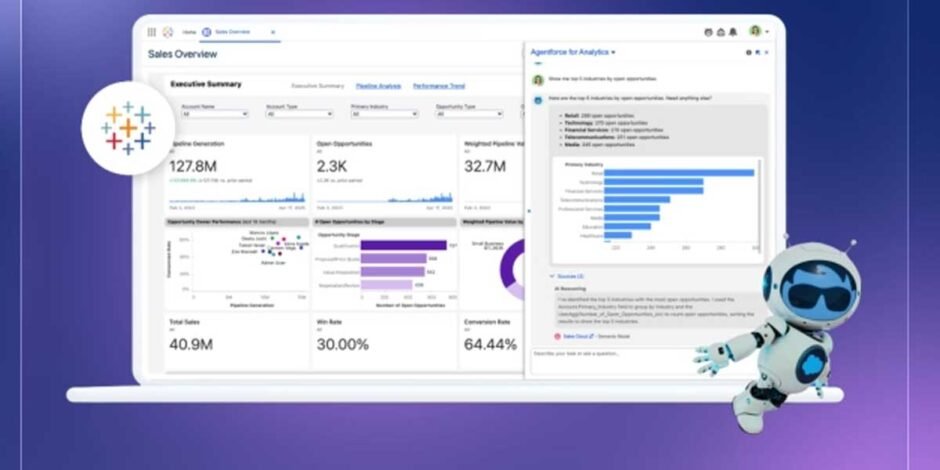This screenshot has height=470, width=940.
Task: Click the Open Opportunities sparkline chart
Action: 384,197
